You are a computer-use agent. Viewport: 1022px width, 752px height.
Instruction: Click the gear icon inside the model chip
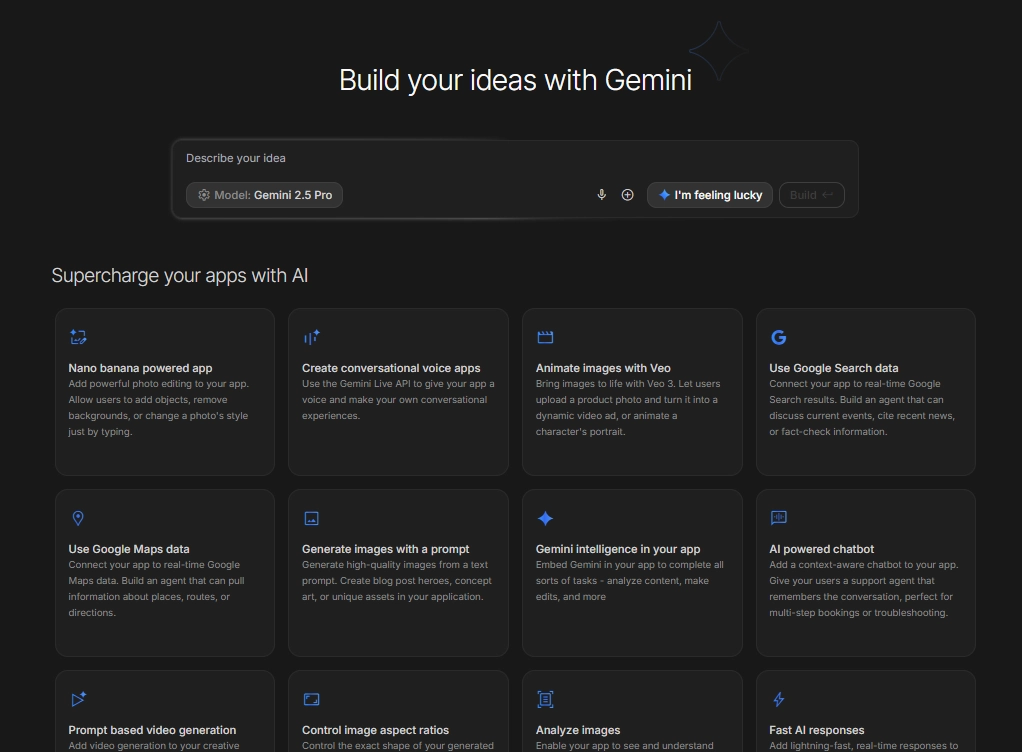(203, 195)
